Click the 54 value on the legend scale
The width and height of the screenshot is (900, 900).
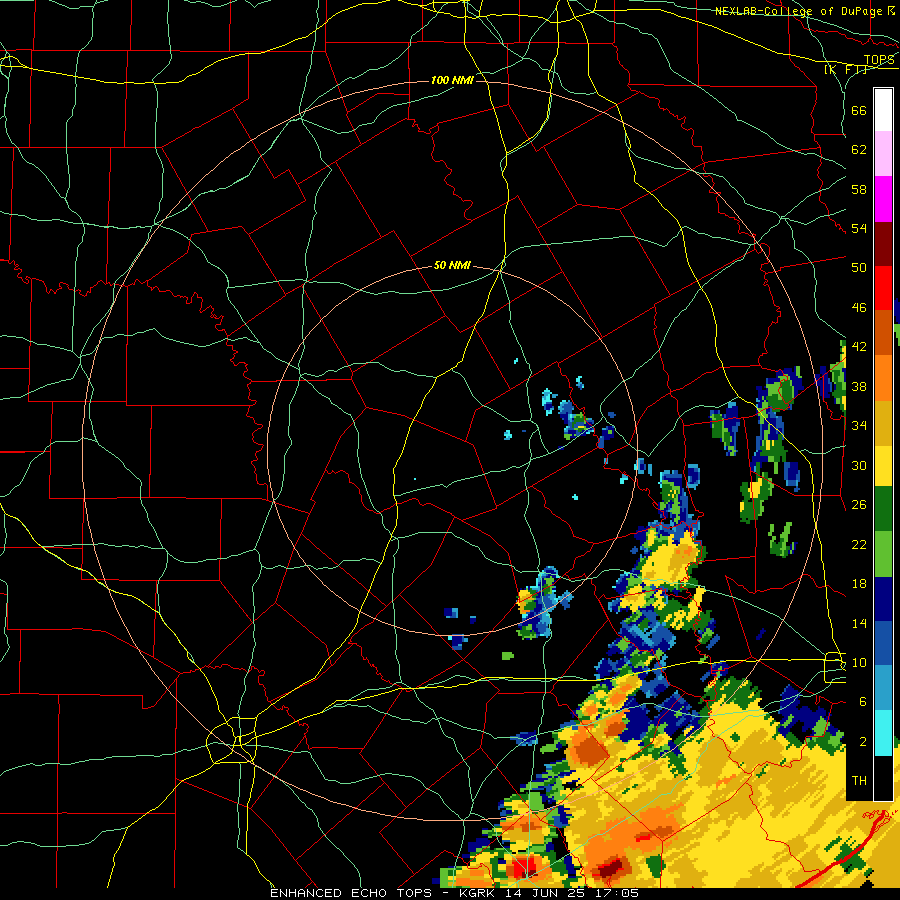[859, 228]
